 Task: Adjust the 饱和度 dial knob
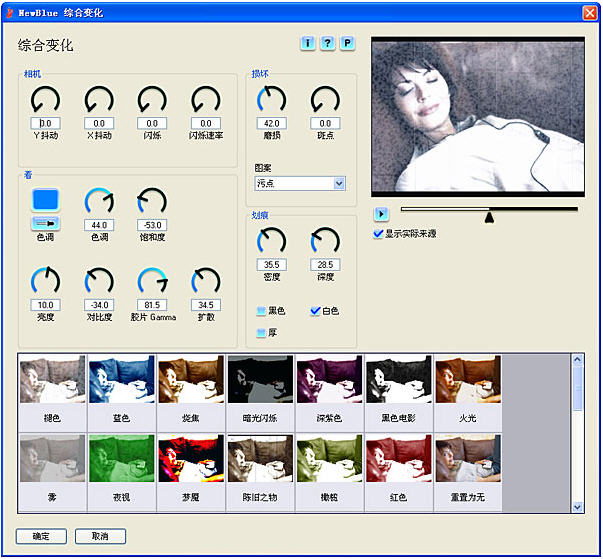tap(152, 202)
